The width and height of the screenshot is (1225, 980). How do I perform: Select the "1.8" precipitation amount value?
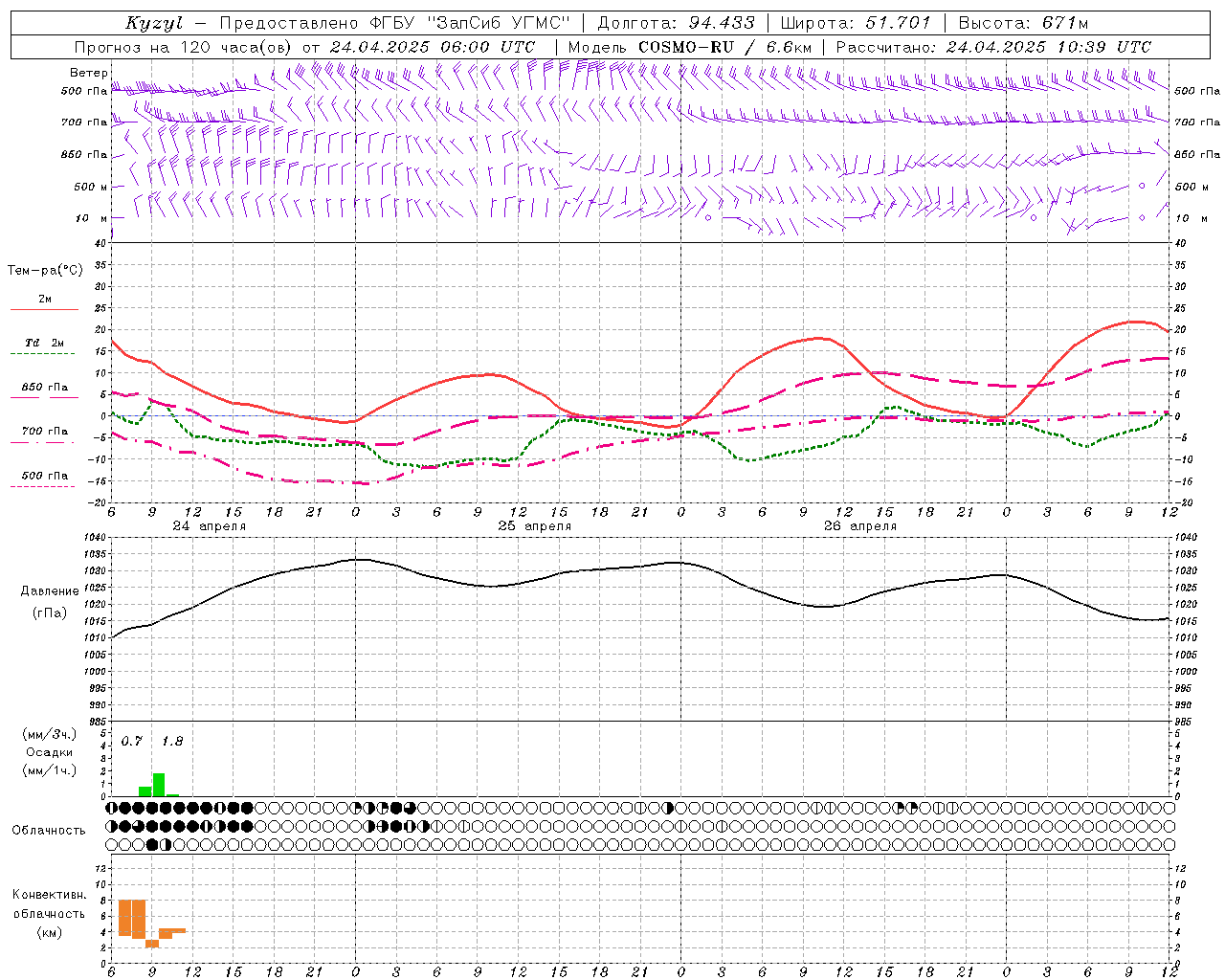(x=172, y=742)
